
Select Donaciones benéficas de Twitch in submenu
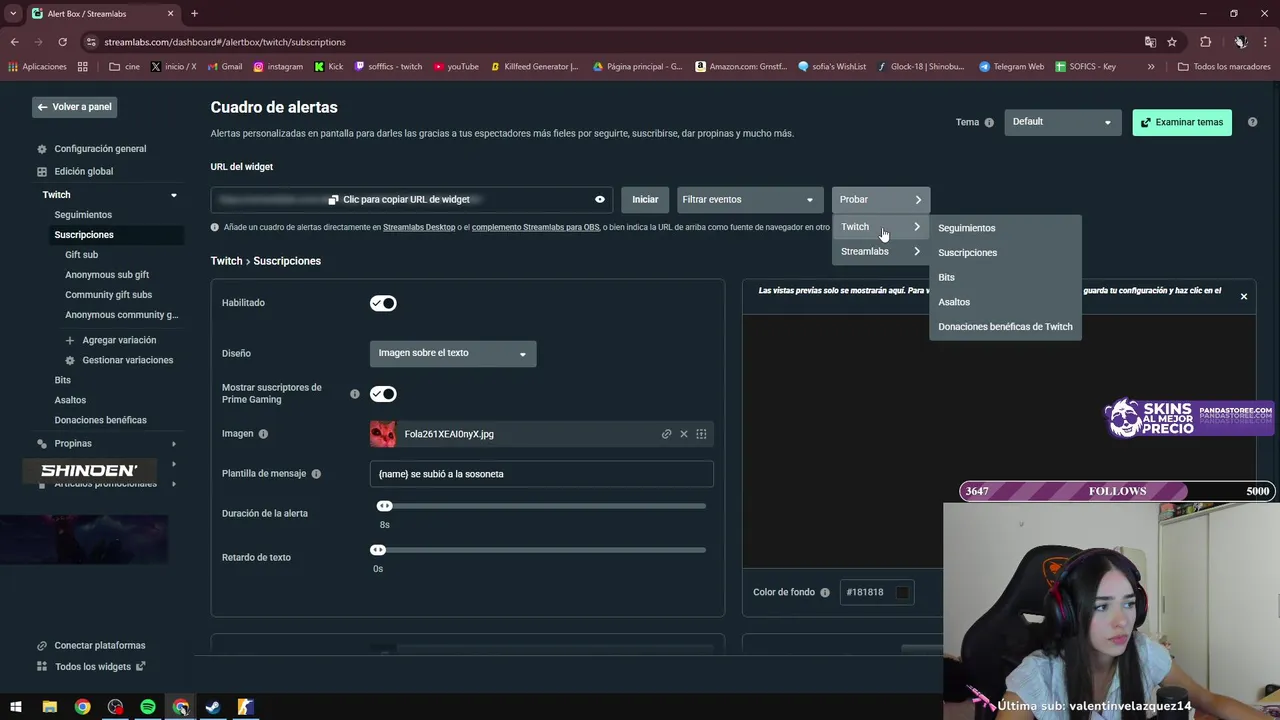coord(1005,327)
